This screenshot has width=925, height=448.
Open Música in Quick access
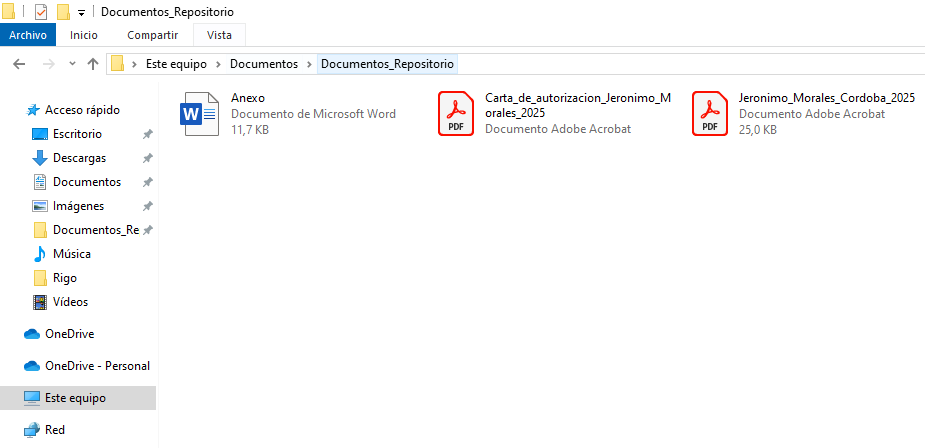pos(71,254)
